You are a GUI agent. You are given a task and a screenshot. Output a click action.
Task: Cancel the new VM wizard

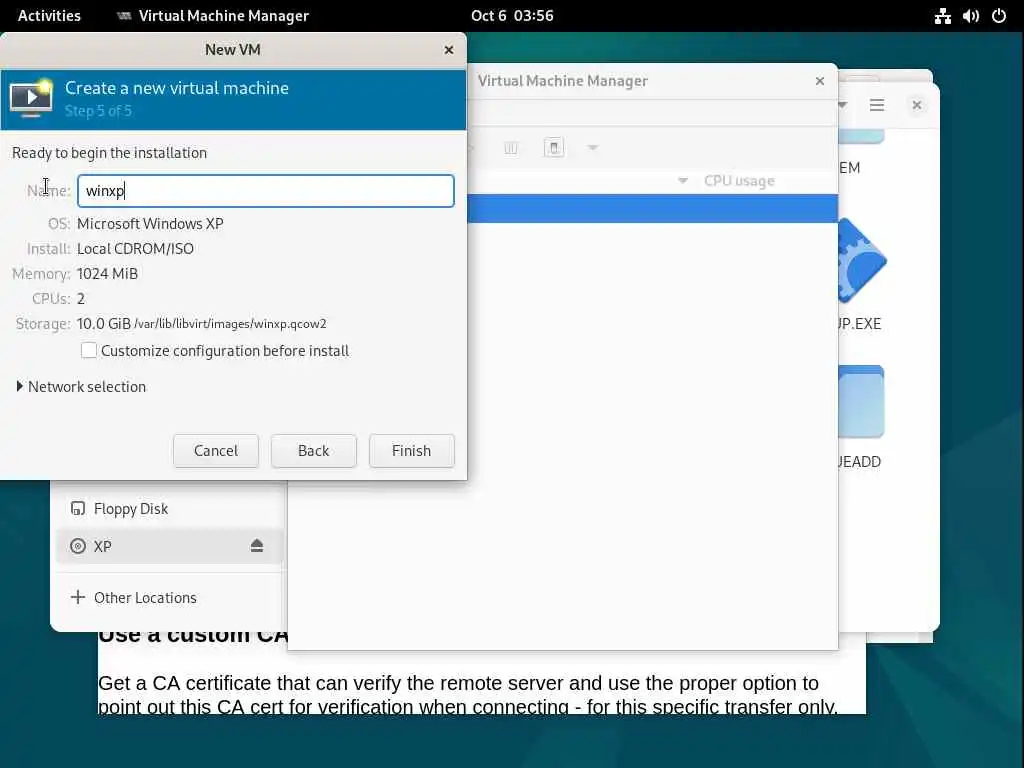(x=216, y=451)
